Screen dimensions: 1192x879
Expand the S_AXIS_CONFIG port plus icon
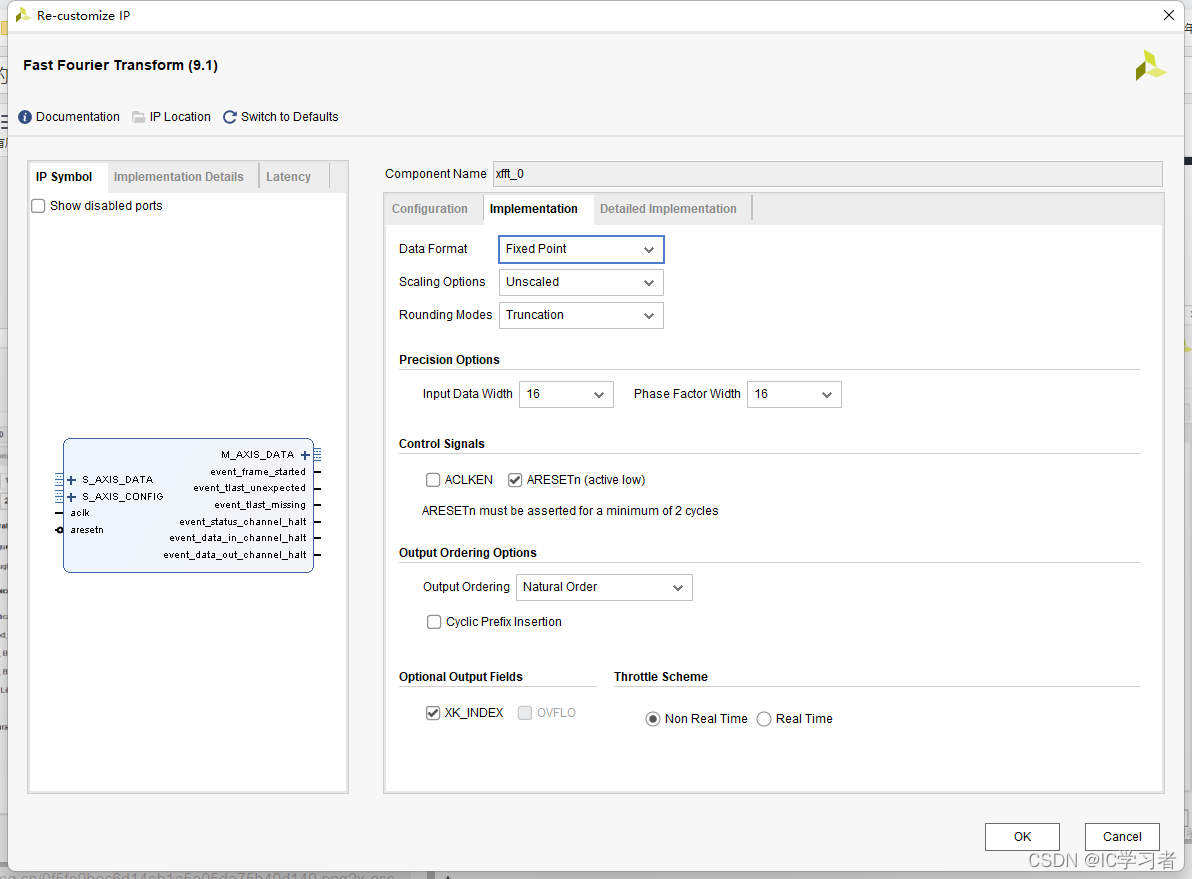click(71, 497)
